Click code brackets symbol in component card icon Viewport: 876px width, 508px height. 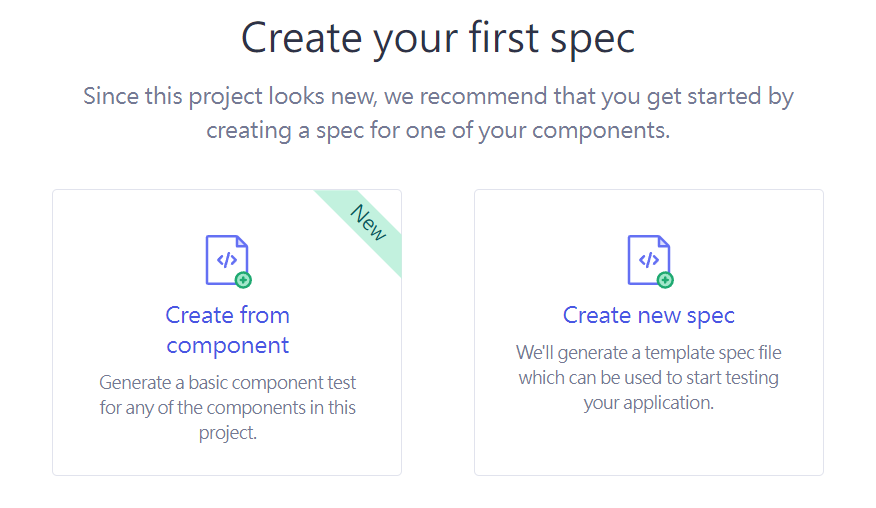[x=226, y=261]
